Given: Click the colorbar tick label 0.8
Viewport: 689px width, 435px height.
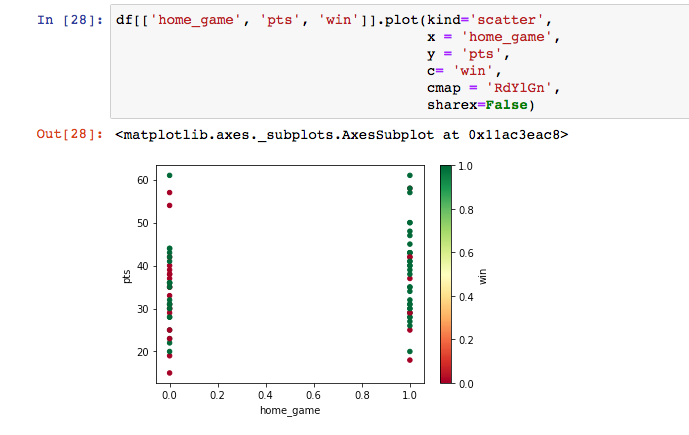Looking at the screenshot, I should pos(466,210).
